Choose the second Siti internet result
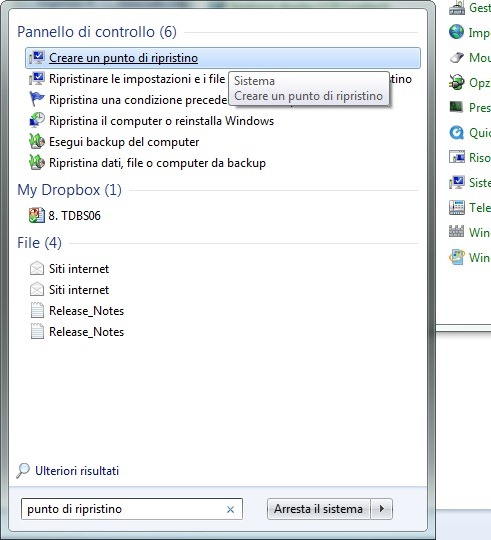 tap(79, 290)
